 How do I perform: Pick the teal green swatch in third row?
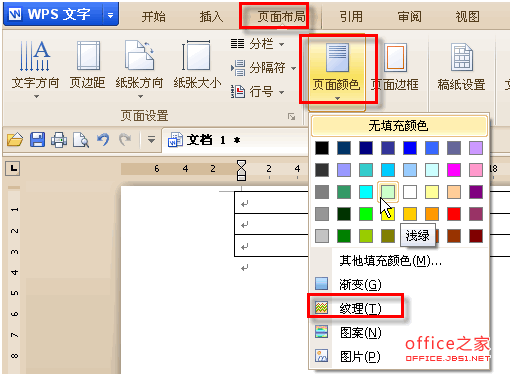click(x=344, y=192)
